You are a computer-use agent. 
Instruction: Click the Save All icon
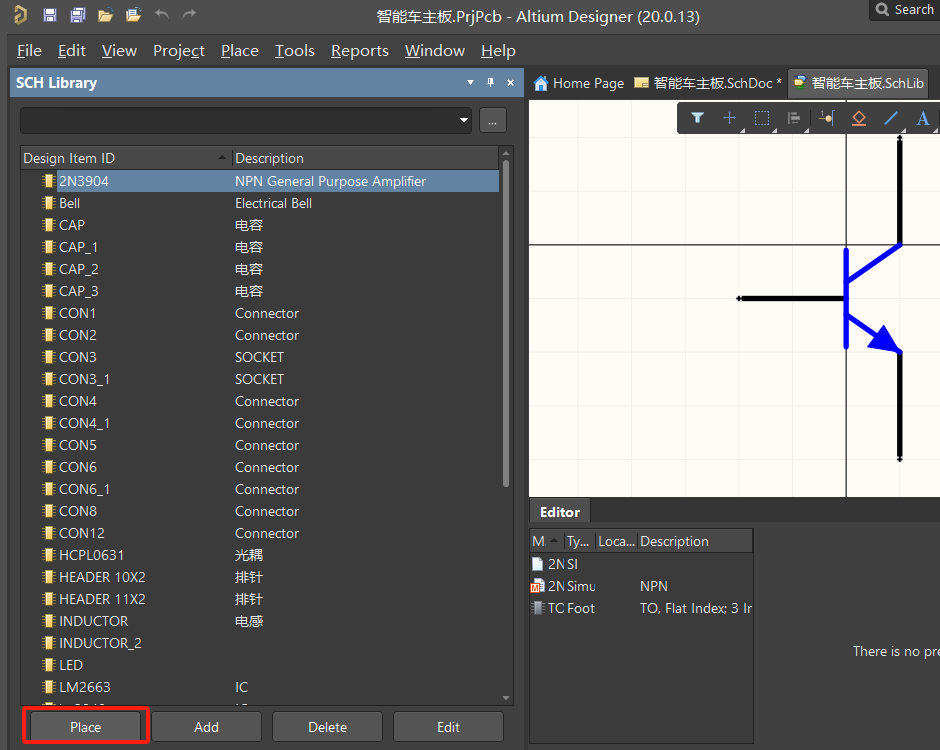(x=77, y=15)
